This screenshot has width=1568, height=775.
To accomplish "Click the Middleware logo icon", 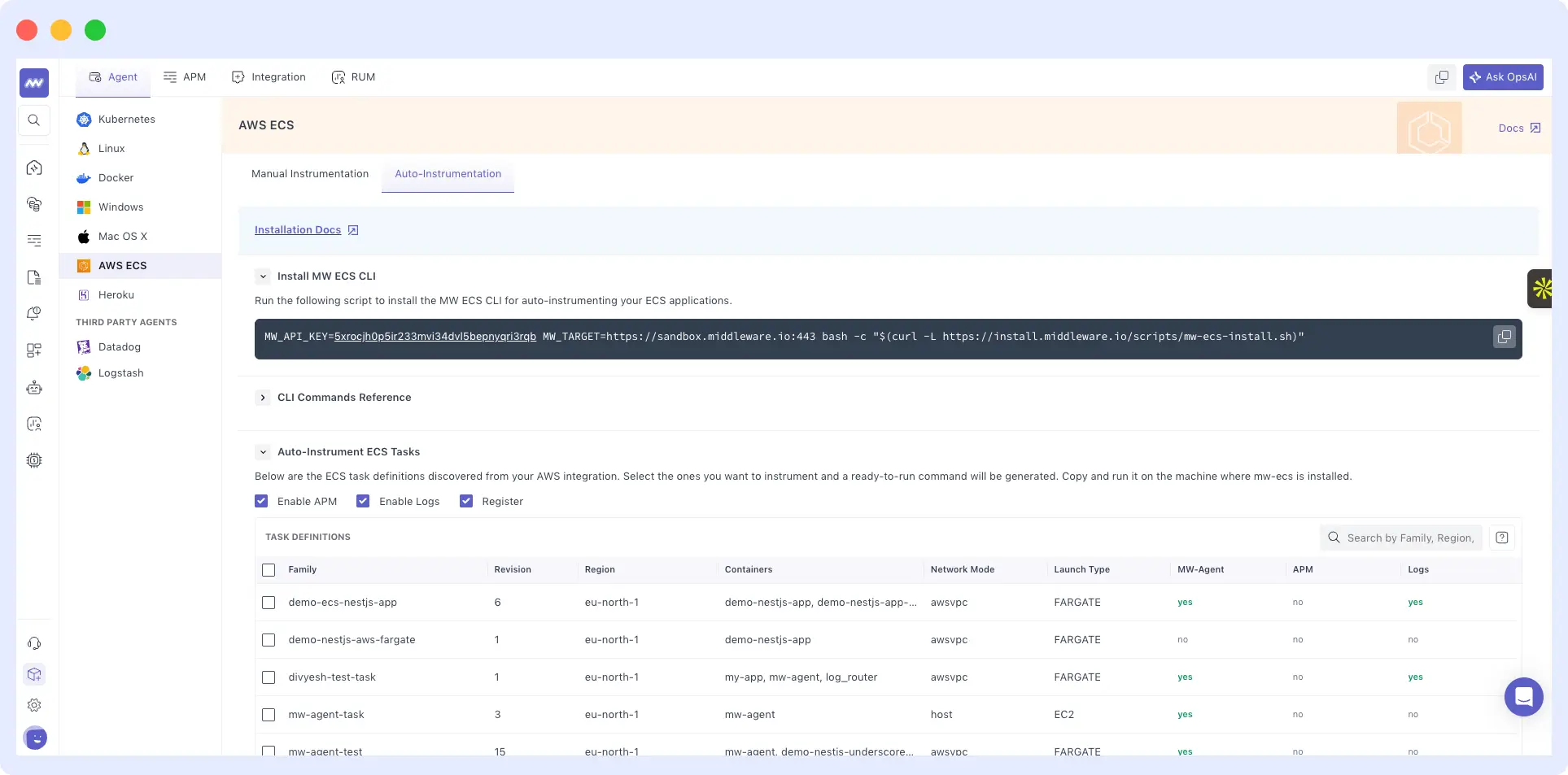I will pyautogui.click(x=34, y=83).
